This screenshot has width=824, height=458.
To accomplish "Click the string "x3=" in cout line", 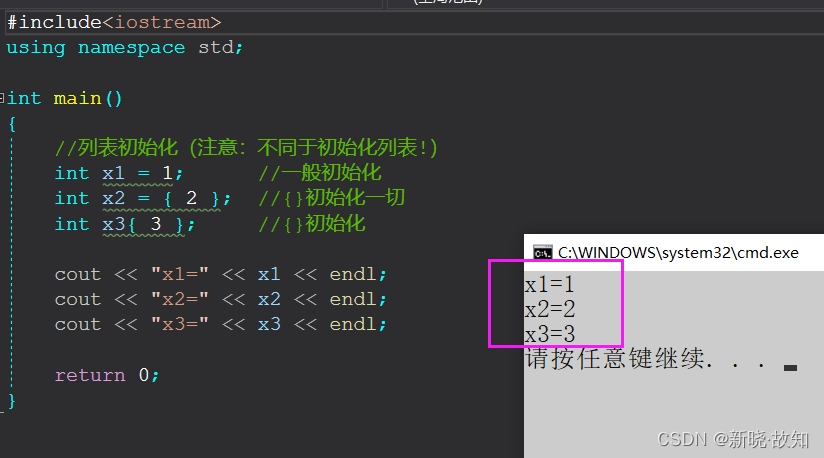I will click(x=180, y=325).
